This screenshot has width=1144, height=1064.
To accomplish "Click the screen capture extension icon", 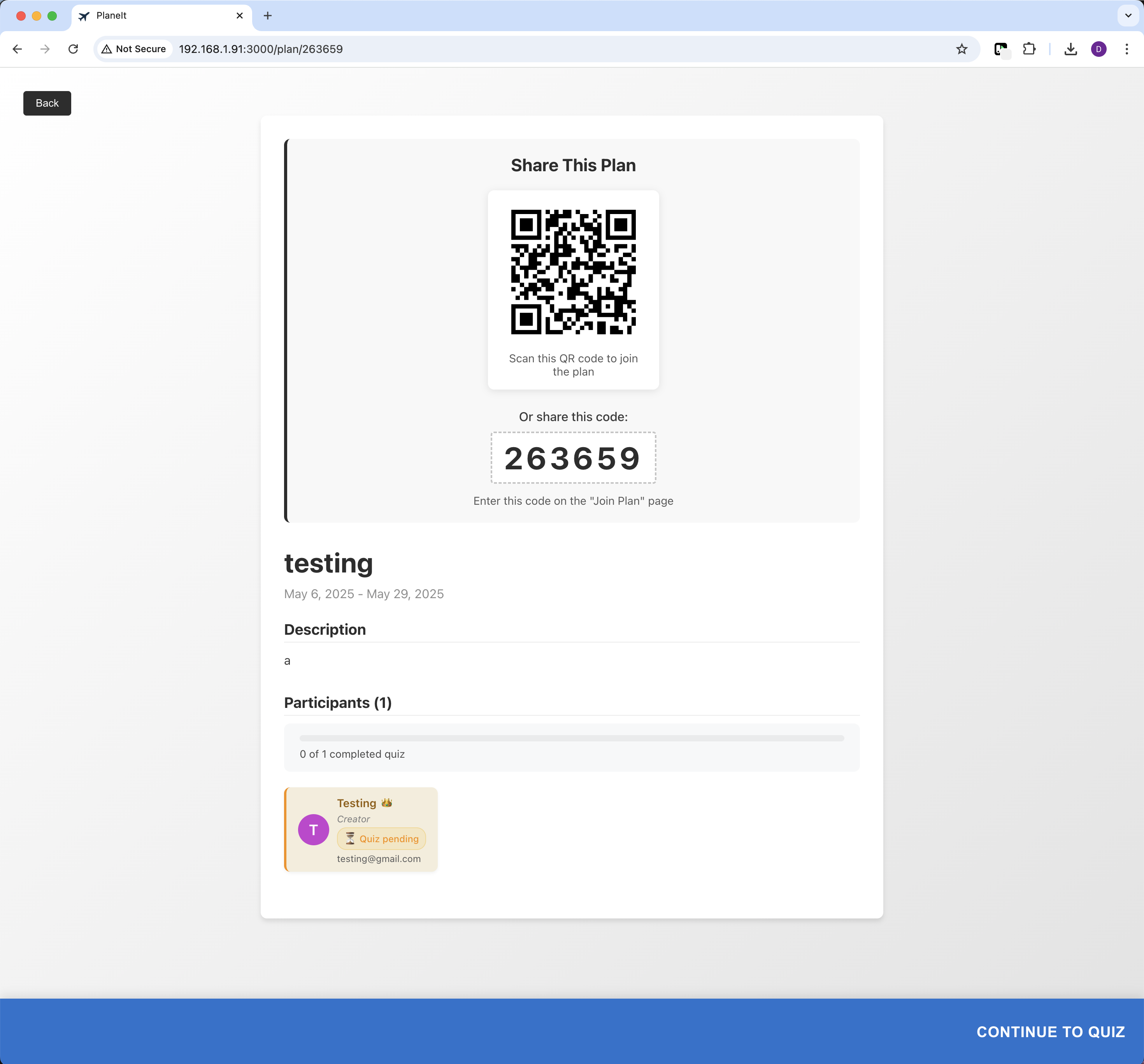I will click(1001, 49).
